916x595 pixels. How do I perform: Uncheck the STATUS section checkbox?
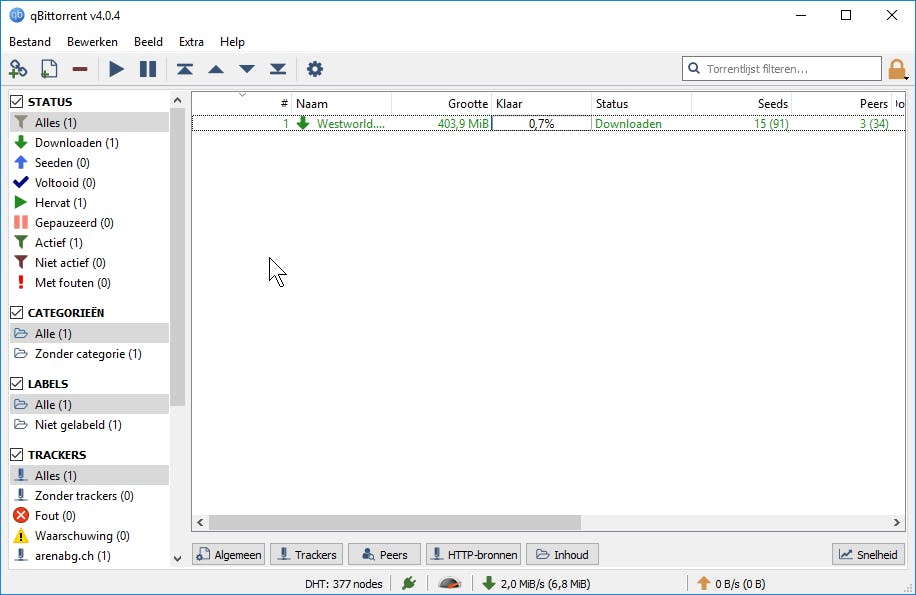[17, 100]
